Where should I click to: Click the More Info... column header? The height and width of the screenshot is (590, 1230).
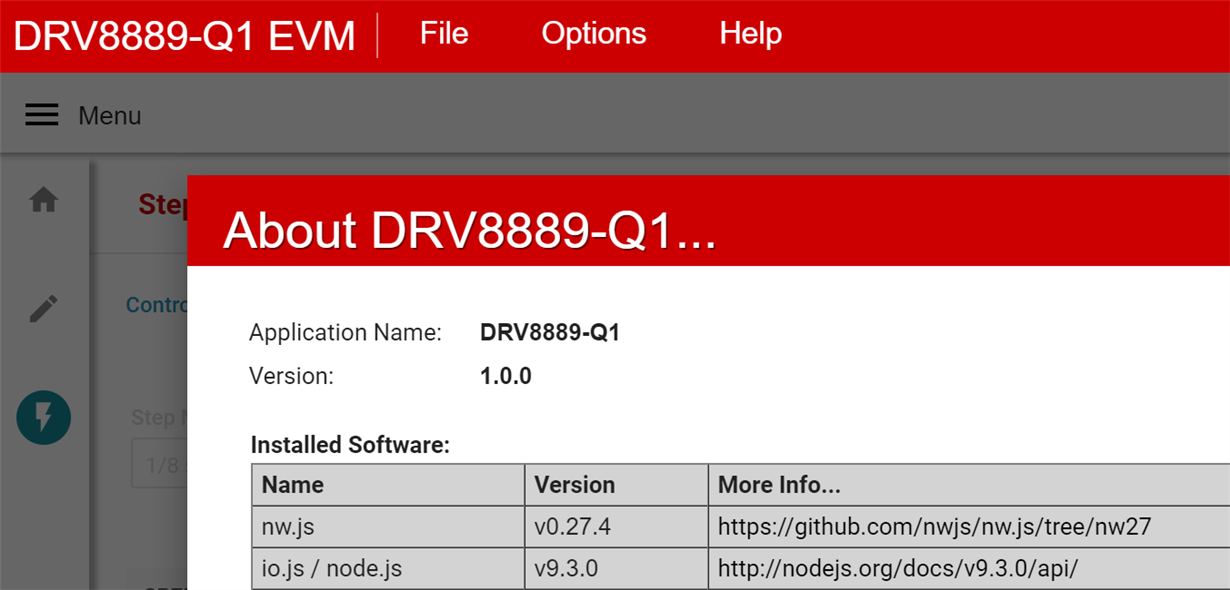click(970, 485)
